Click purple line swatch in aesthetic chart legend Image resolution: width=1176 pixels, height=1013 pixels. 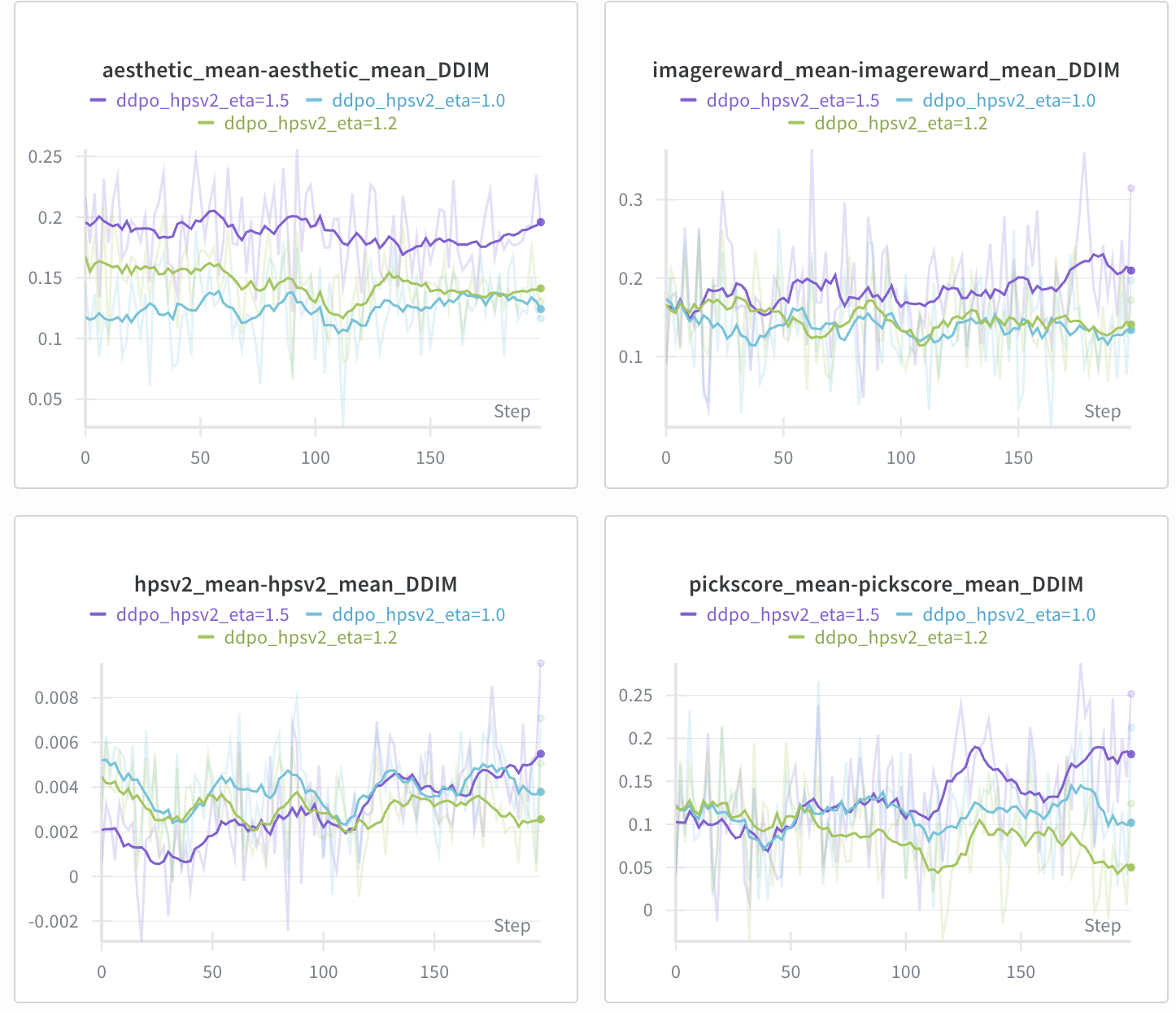(x=98, y=100)
